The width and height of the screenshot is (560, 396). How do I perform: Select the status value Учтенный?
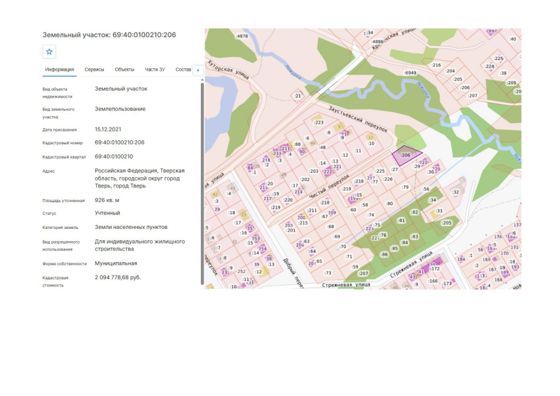coord(108,213)
